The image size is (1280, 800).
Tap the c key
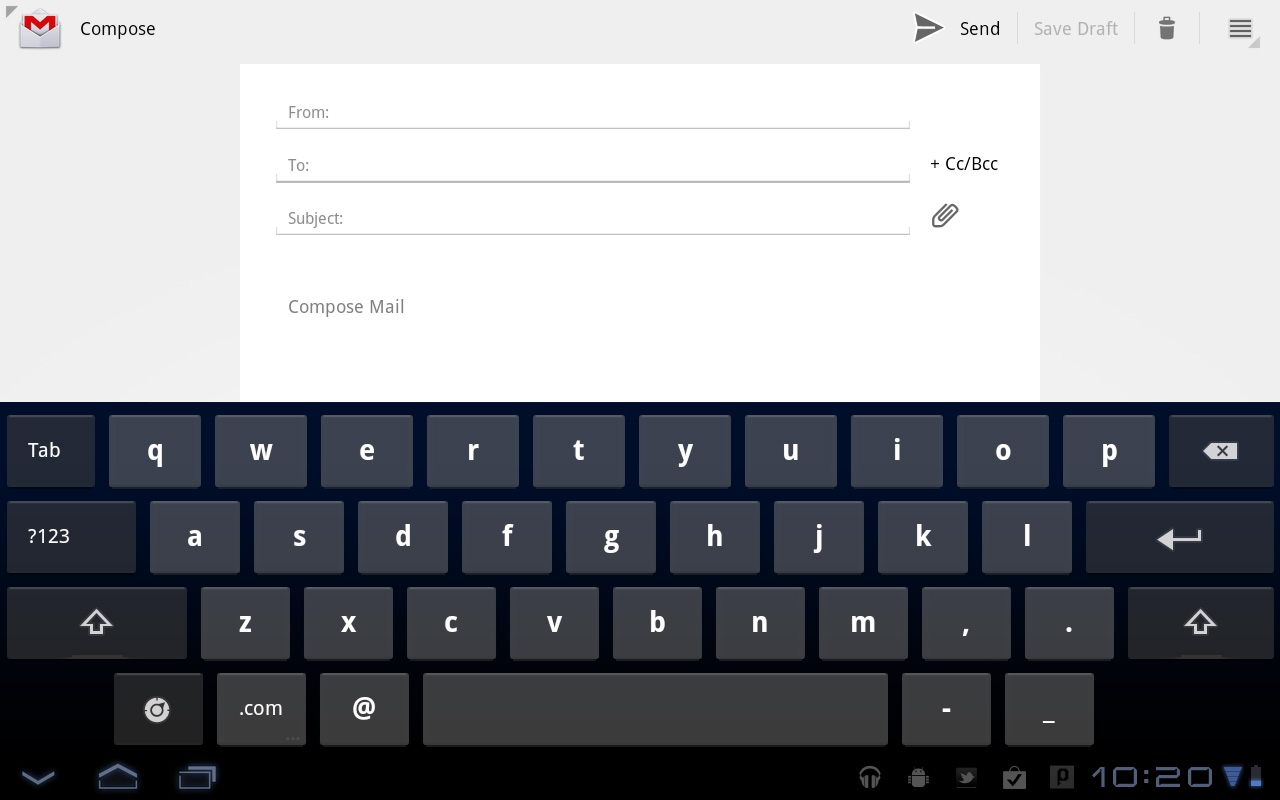tap(451, 623)
